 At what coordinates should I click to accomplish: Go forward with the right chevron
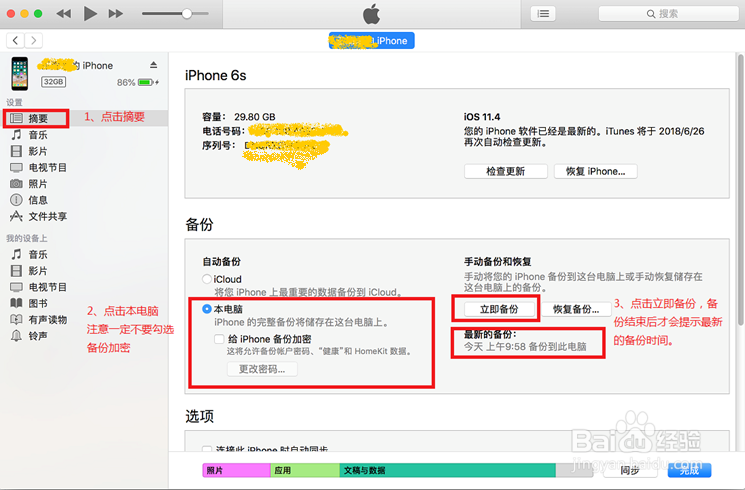point(33,40)
